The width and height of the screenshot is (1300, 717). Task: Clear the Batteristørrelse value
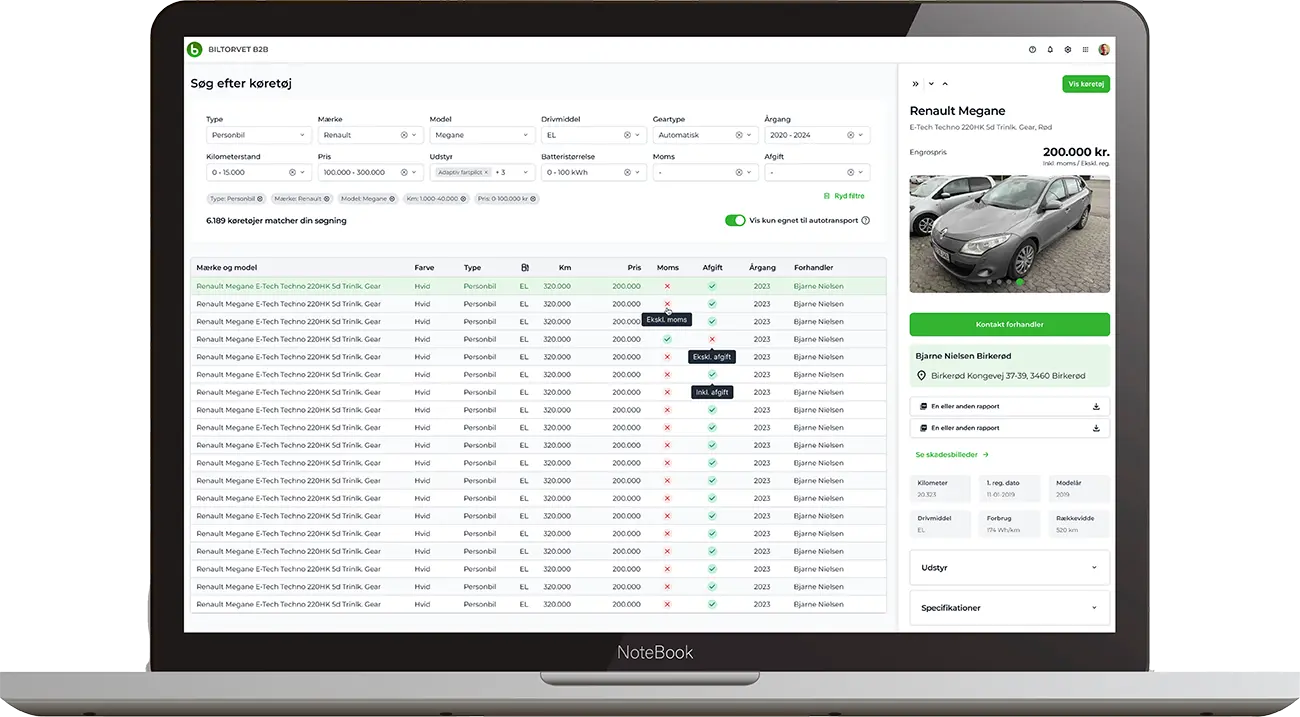point(628,172)
